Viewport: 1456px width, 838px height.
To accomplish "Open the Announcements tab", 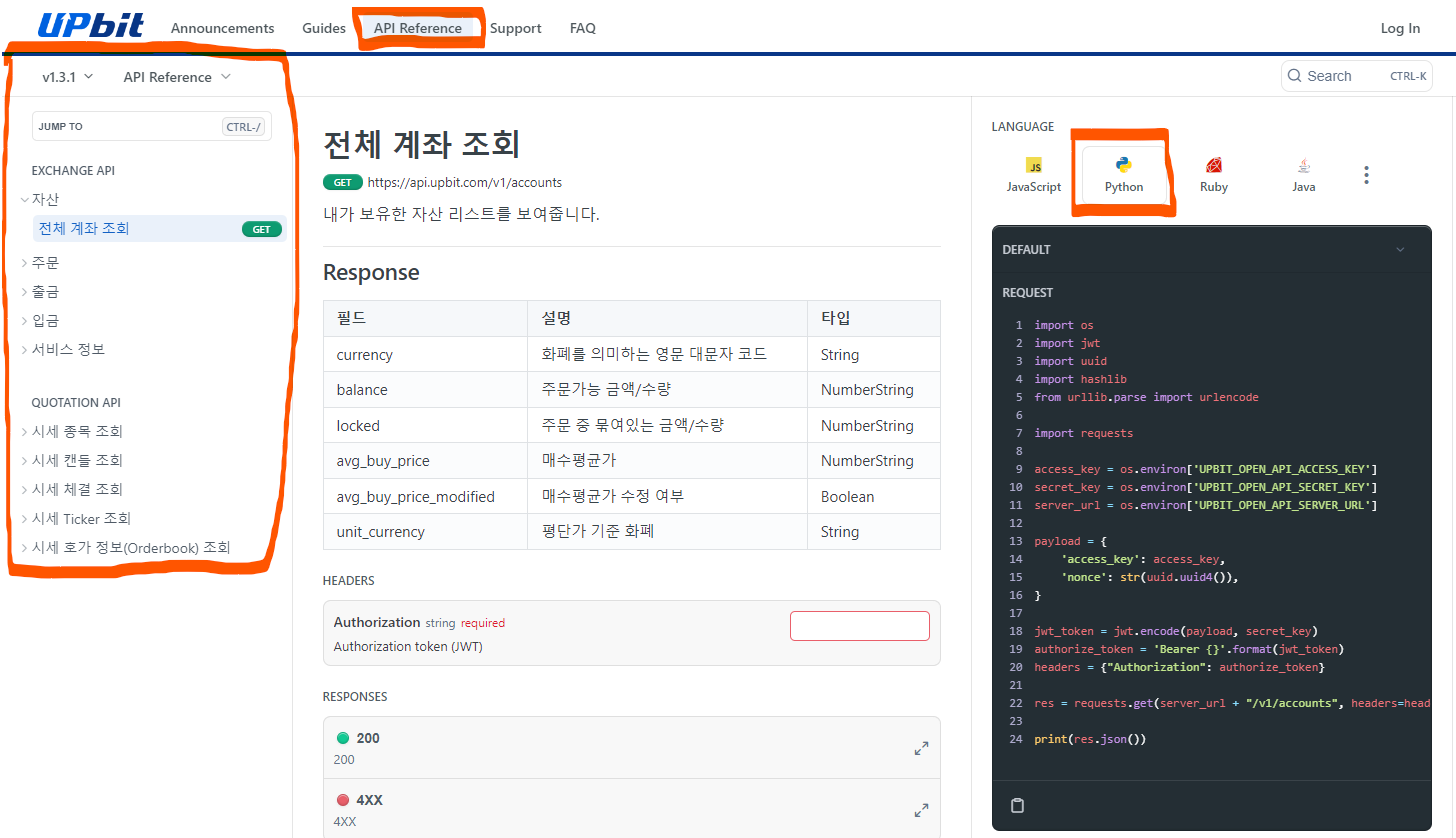I will [x=222, y=28].
